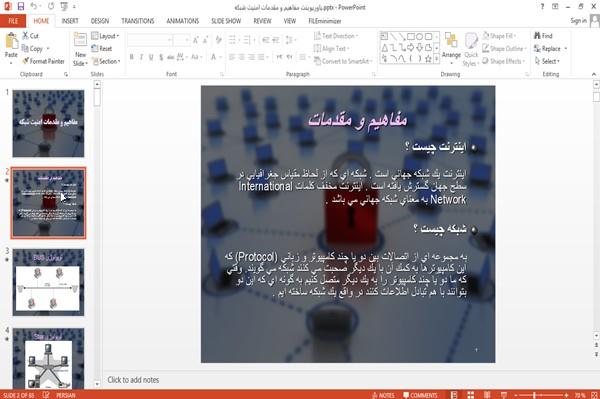
Task: Open Quick Styles gallery
Action: click(471, 50)
